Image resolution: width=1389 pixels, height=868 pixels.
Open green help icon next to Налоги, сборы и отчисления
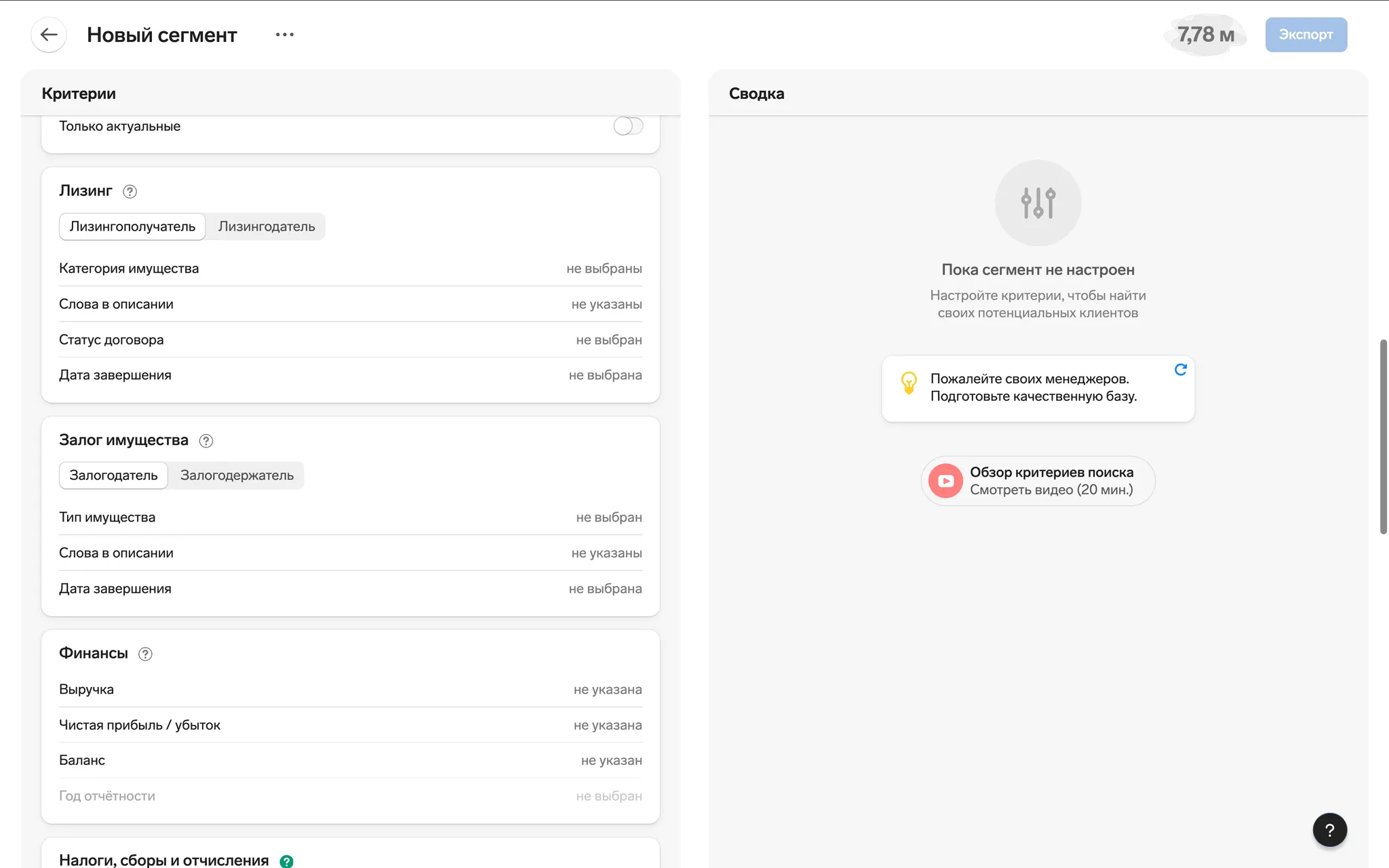point(286,861)
